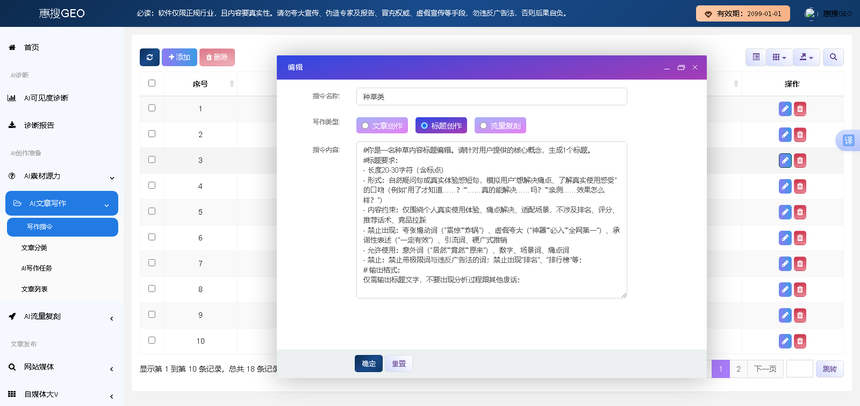Click the refresh icon button in the toolbar
The image size is (860, 406).
[149, 57]
